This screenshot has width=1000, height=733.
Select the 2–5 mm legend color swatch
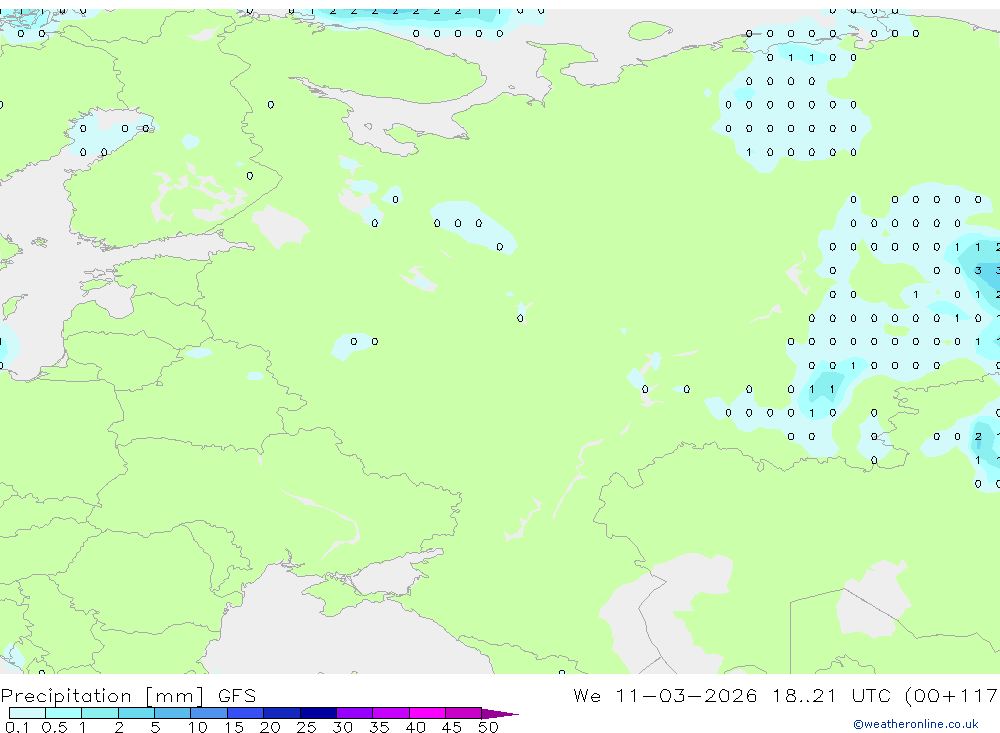pyautogui.click(x=136, y=713)
